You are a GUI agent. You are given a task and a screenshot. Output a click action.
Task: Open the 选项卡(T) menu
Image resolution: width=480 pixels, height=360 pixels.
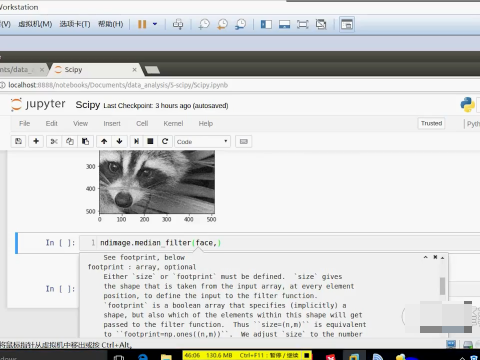coord(75,24)
